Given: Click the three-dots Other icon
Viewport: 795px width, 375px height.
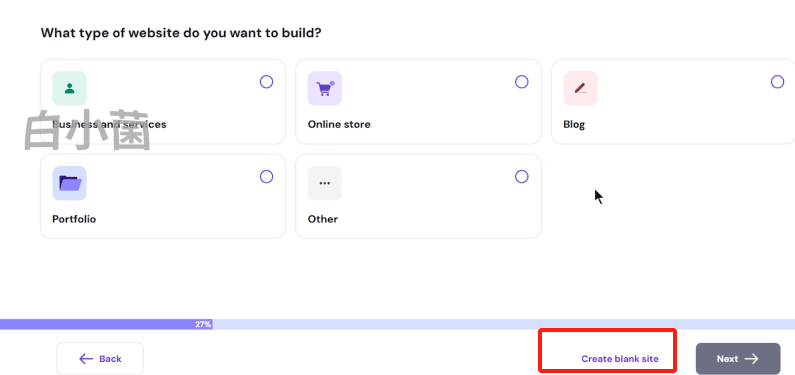Looking at the screenshot, I should pyautogui.click(x=325, y=183).
